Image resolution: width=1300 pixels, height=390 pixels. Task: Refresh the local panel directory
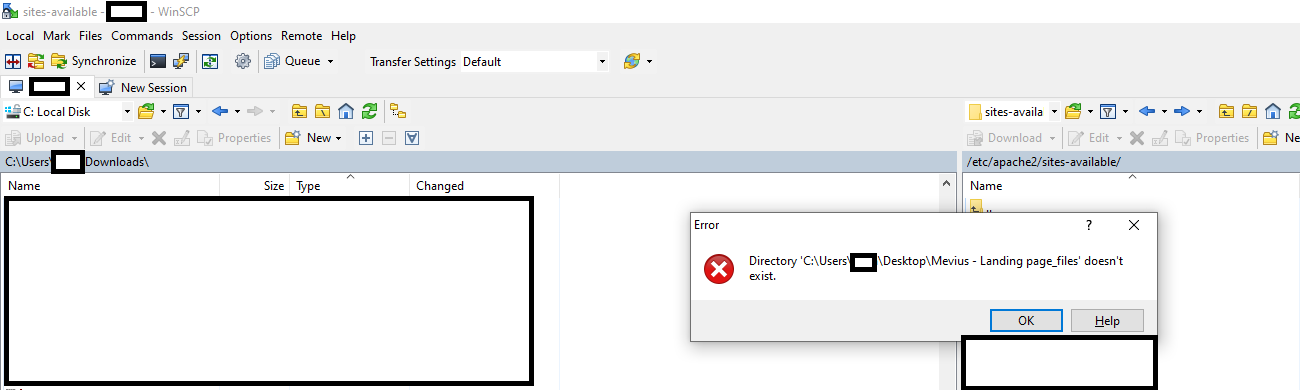[370, 111]
